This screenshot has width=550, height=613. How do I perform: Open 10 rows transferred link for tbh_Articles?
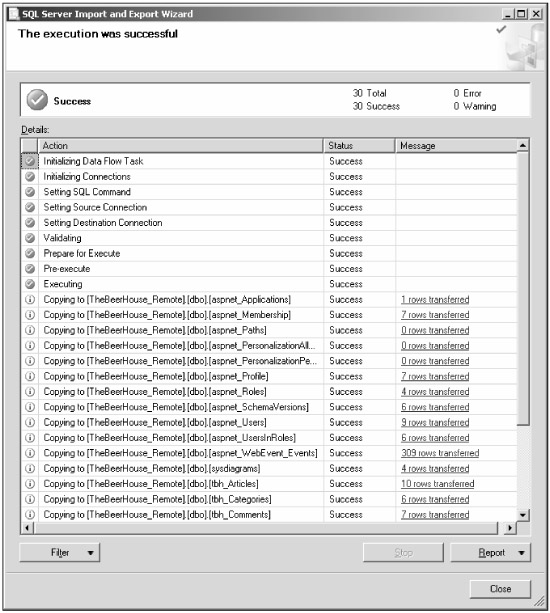(437, 484)
